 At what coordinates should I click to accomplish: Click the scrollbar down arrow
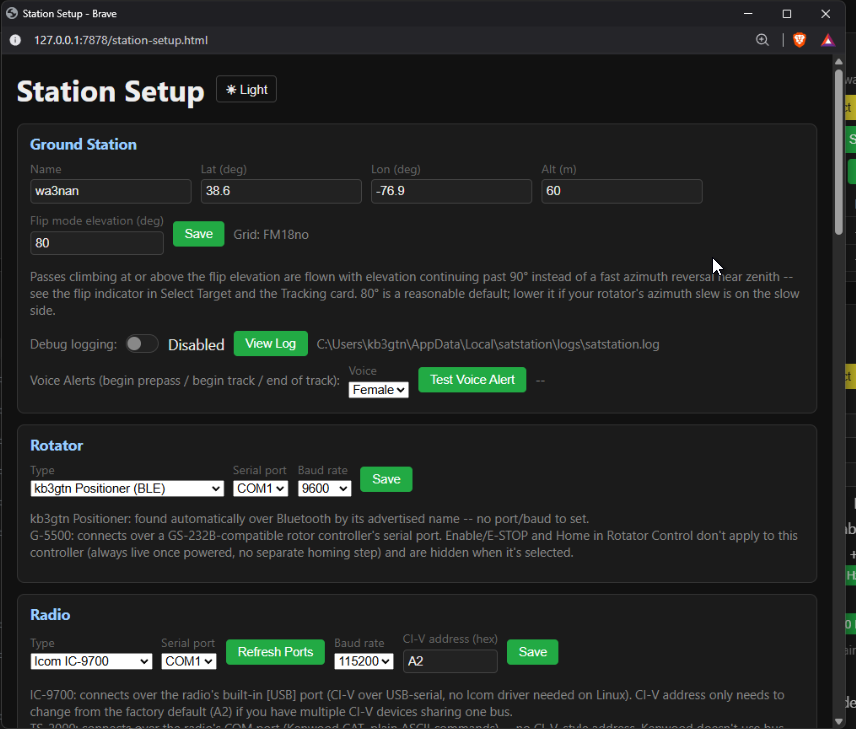(x=839, y=722)
